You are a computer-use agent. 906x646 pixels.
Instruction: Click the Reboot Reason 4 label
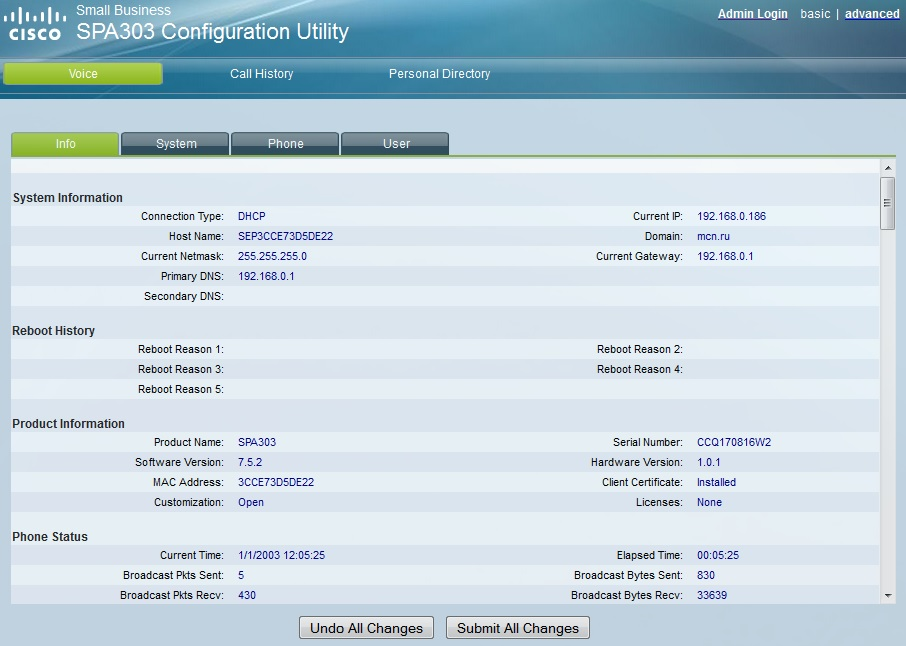tap(640, 369)
